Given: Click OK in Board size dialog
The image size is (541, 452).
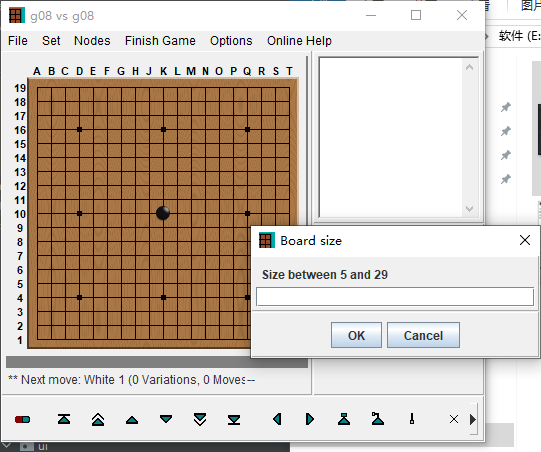Looking at the screenshot, I should [356, 335].
